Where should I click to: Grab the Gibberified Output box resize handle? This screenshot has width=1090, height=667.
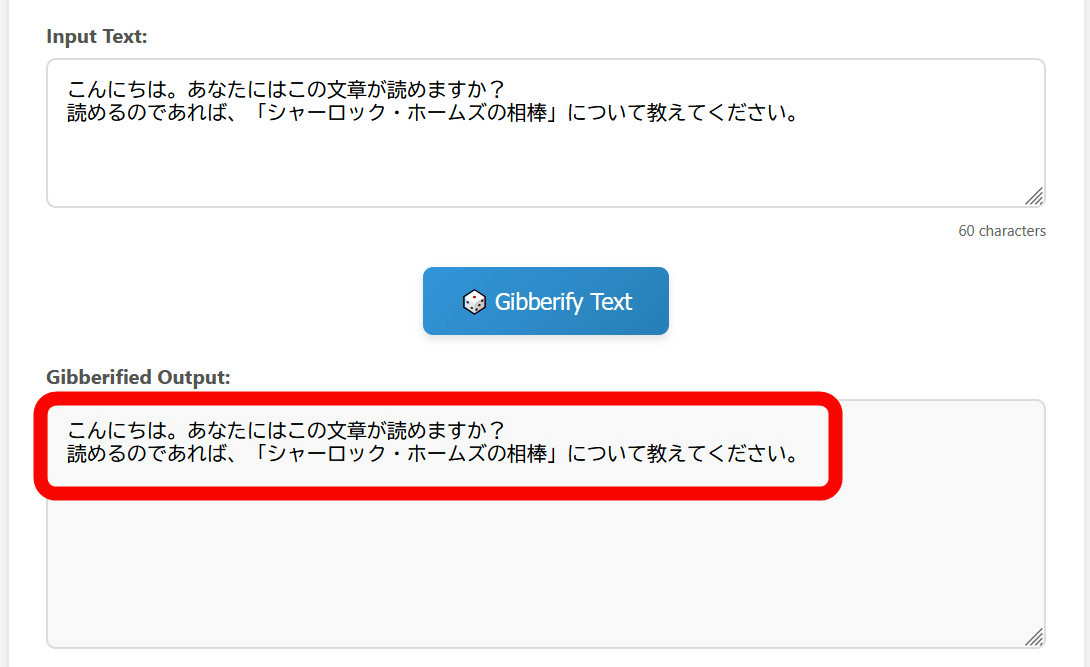click(1034, 637)
